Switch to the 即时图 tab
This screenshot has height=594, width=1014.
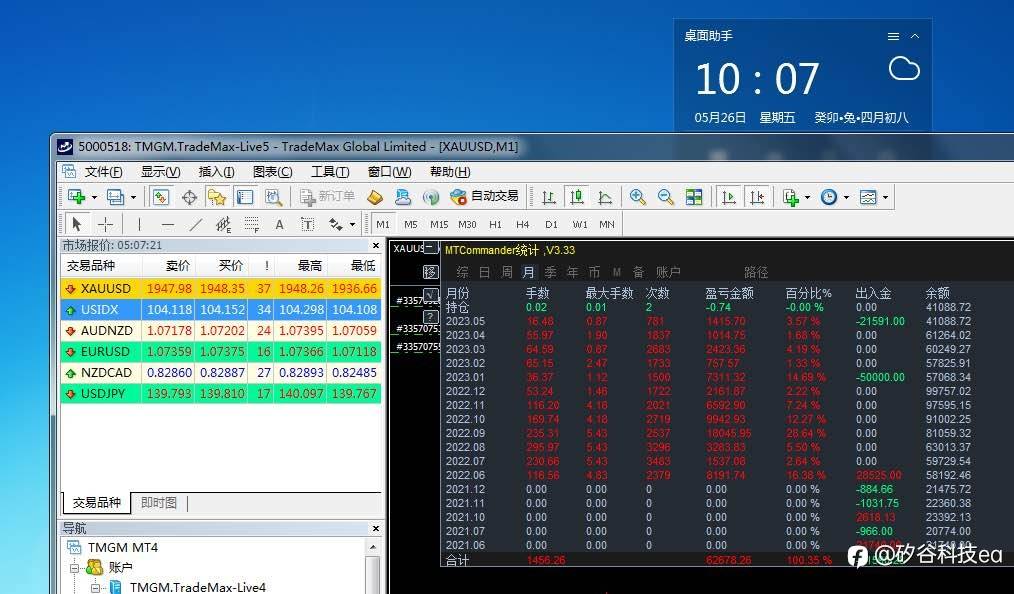pos(158,503)
